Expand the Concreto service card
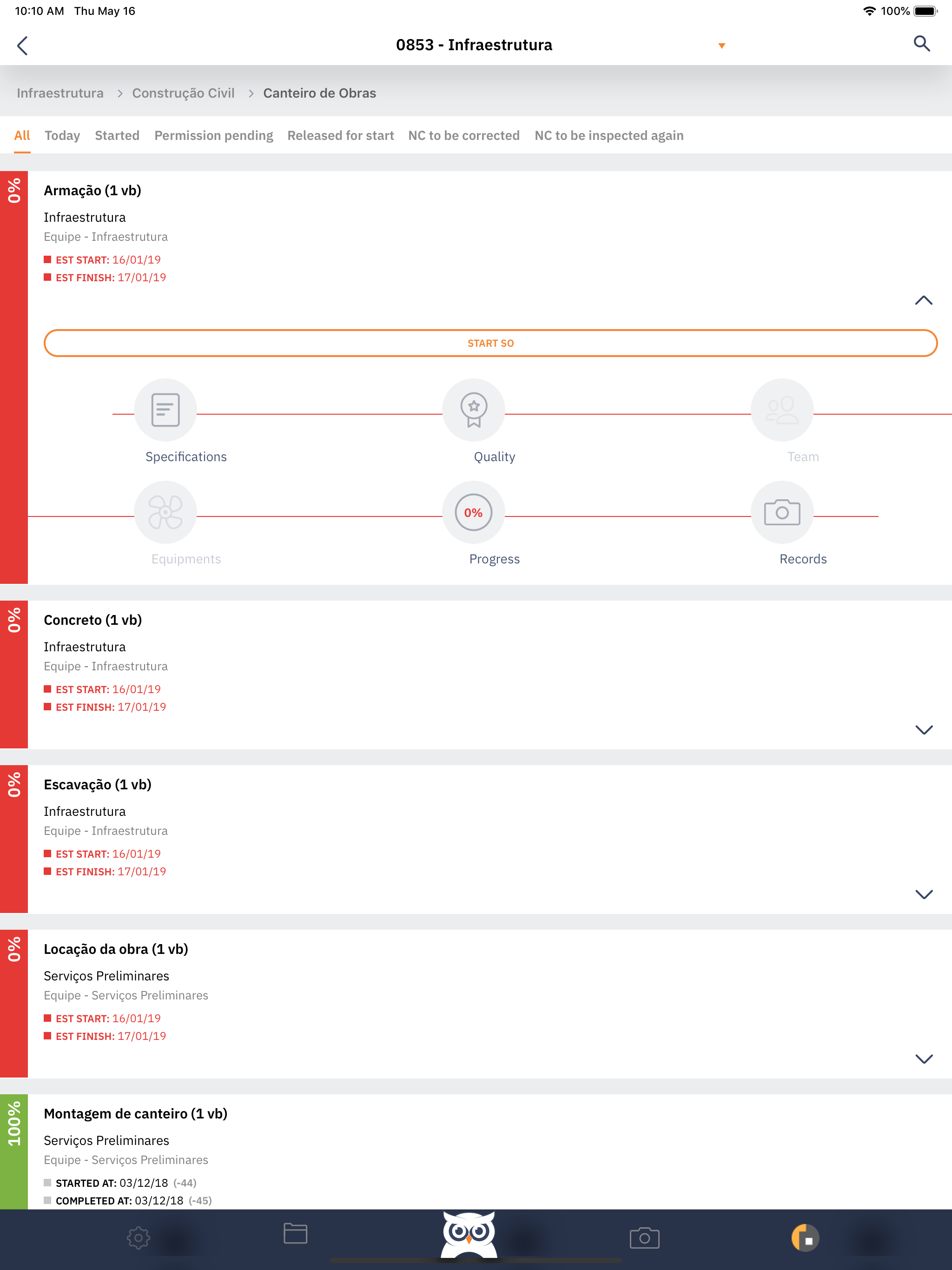 pyautogui.click(x=923, y=730)
